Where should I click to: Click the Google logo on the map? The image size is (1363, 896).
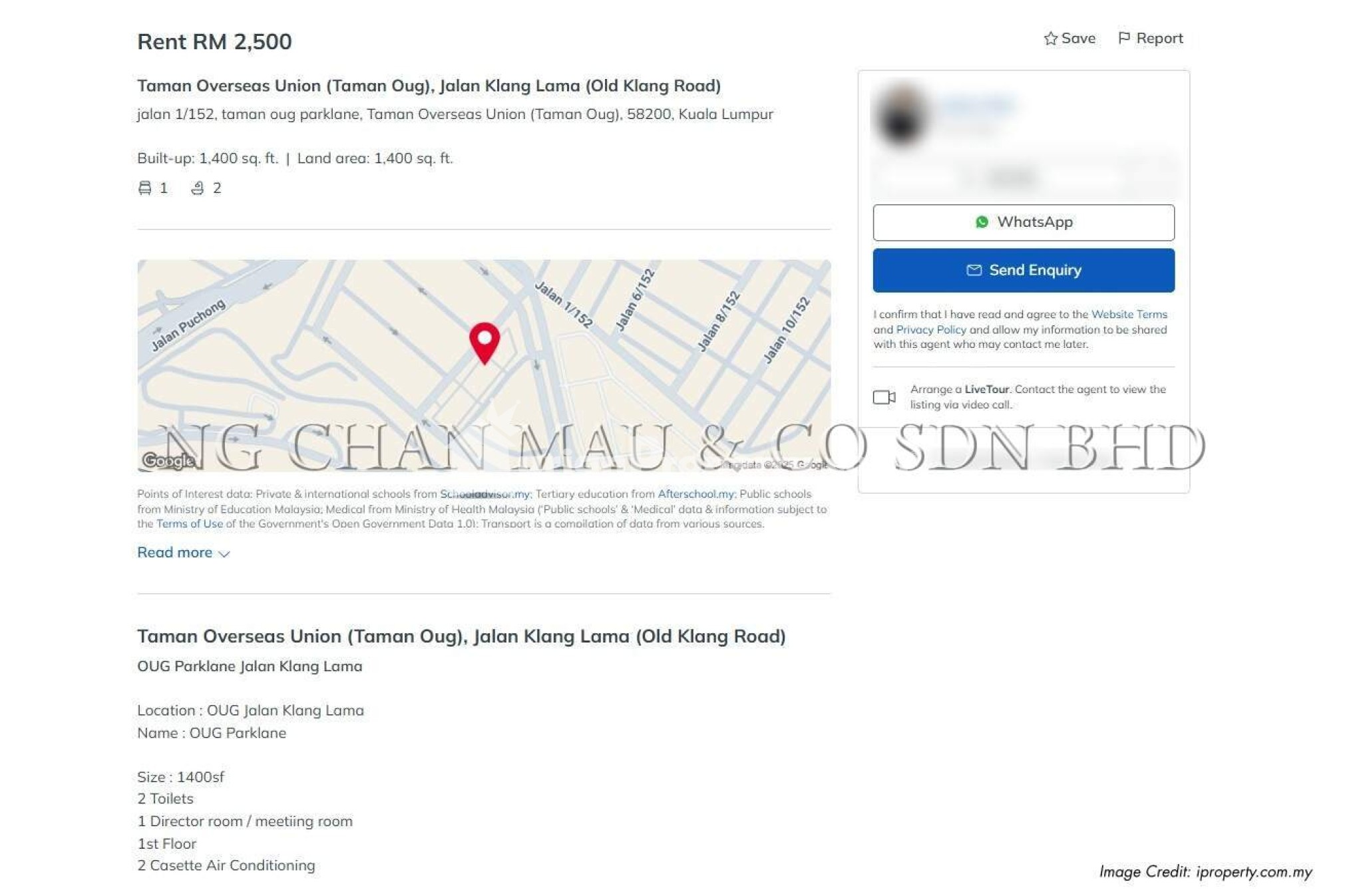click(x=168, y=460)
